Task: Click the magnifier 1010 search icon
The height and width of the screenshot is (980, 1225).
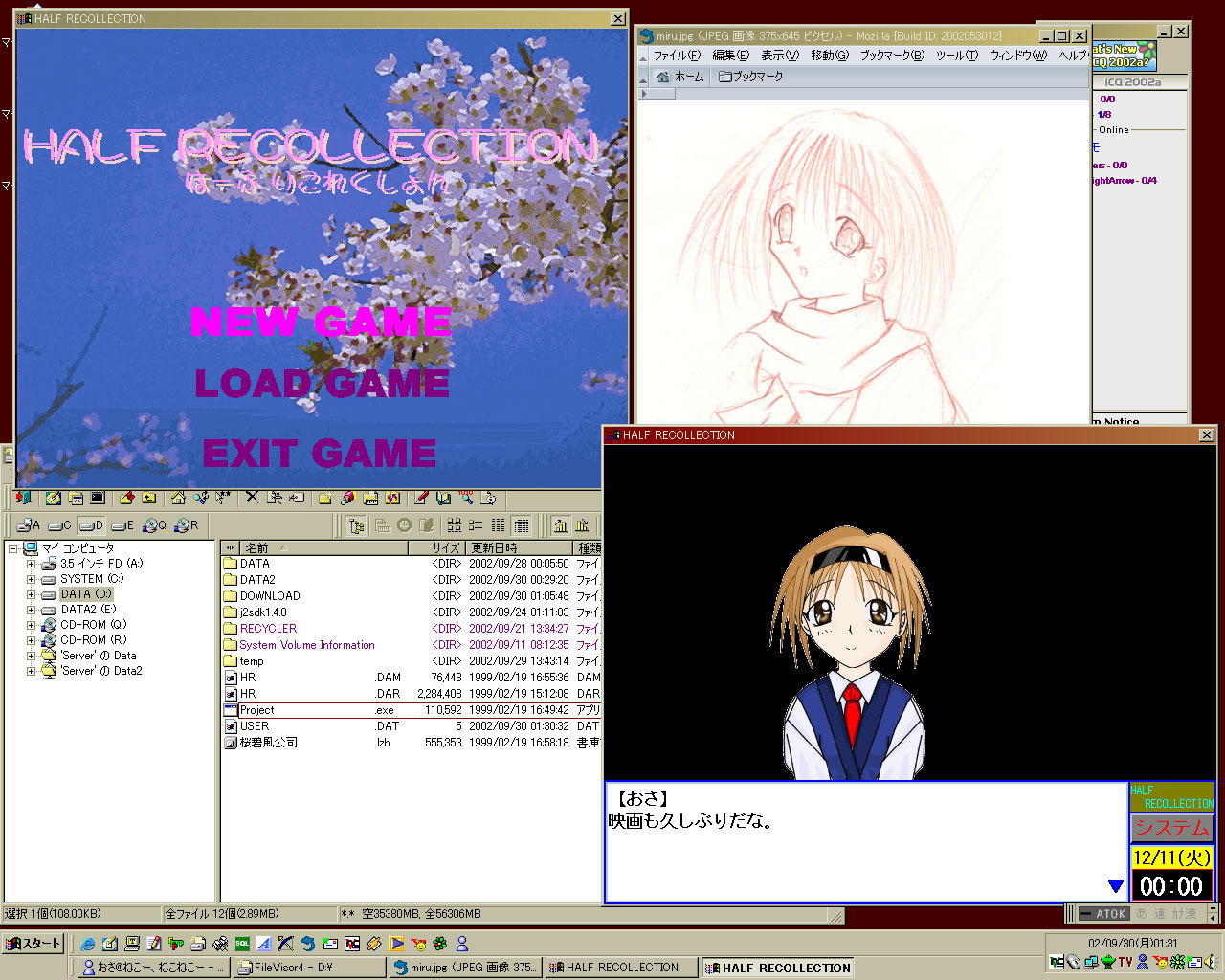Action: [466, 498]
